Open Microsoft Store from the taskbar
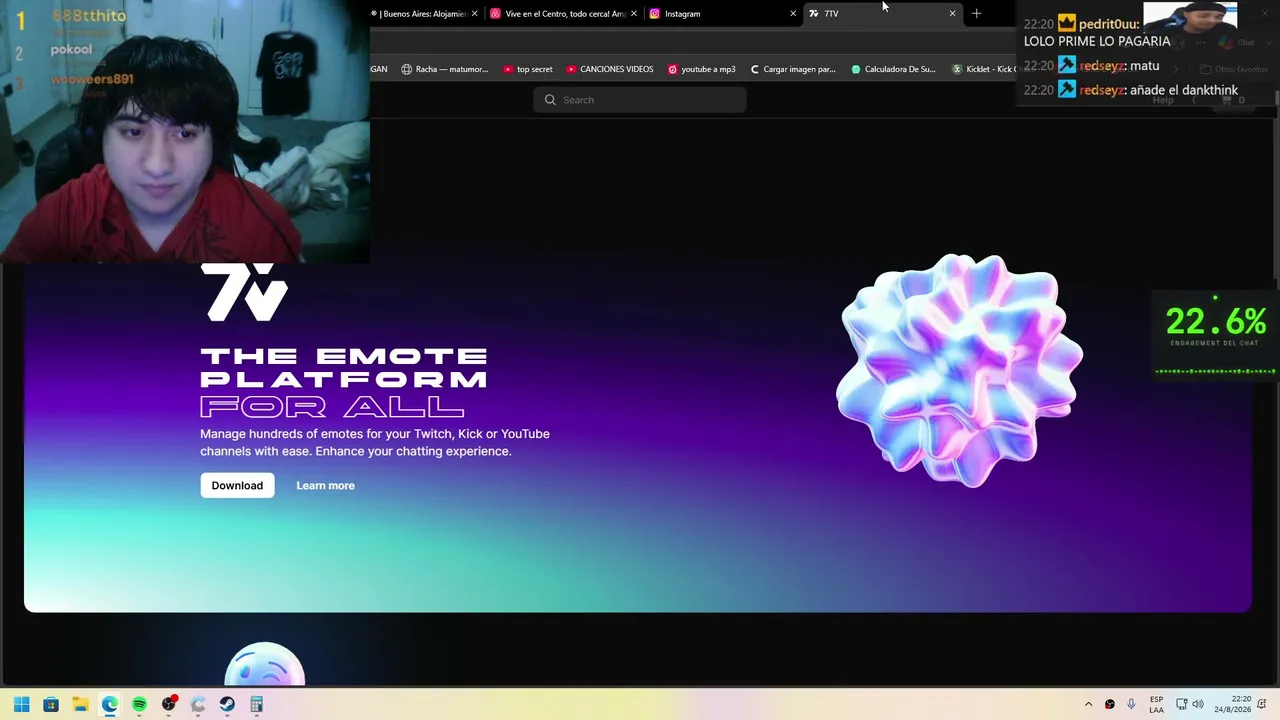This screenshot has width=1280, height=720. [x=51, y=705]
